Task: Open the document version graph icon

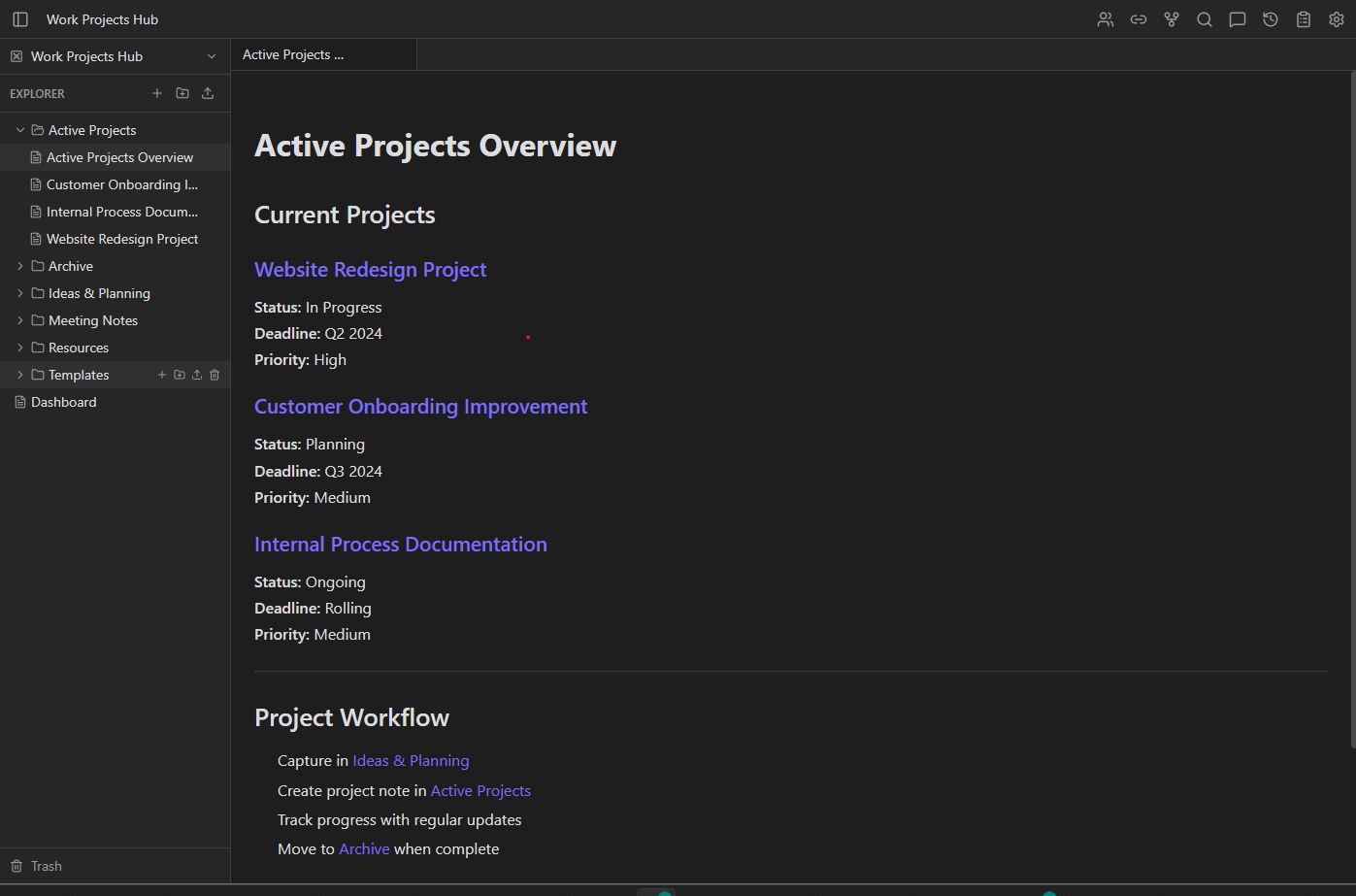Action: [x=1172, y=18]
